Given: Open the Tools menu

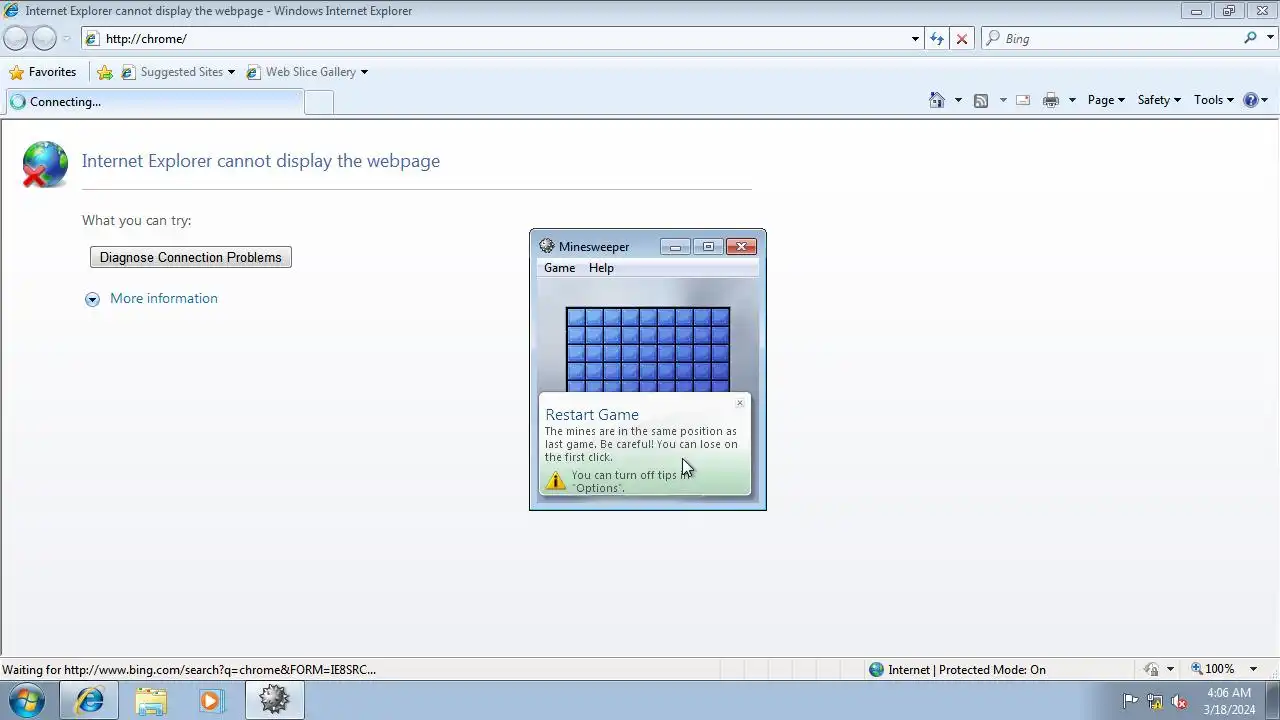Looking at the screenshot, I should 1214,100.
